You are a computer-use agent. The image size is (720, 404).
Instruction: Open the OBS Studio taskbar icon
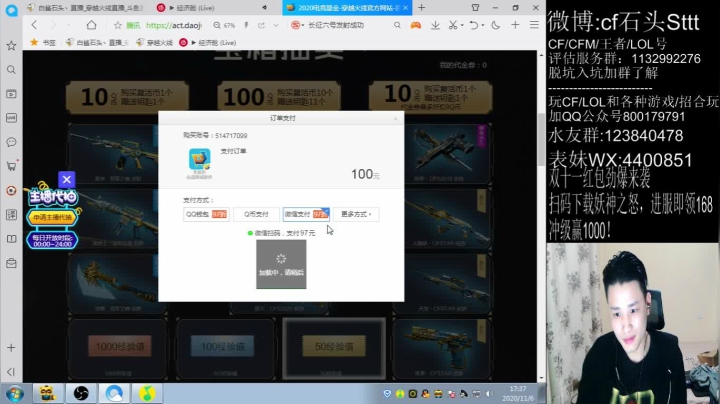coord(81,393)
